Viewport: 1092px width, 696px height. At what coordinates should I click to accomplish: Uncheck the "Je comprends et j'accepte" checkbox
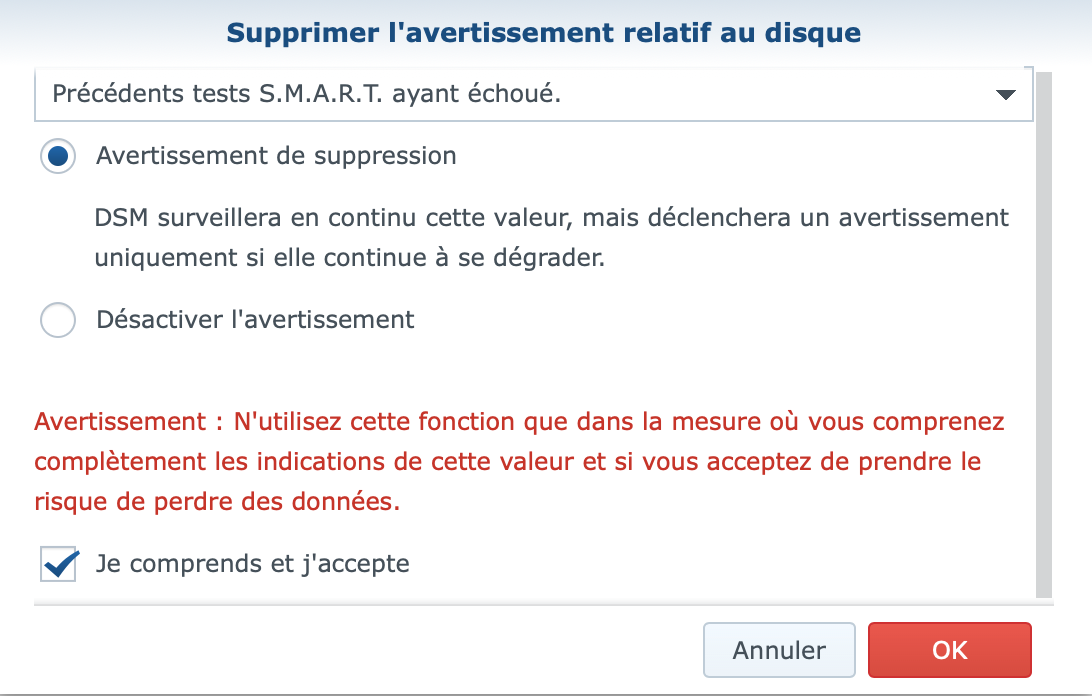coord(59,564)
